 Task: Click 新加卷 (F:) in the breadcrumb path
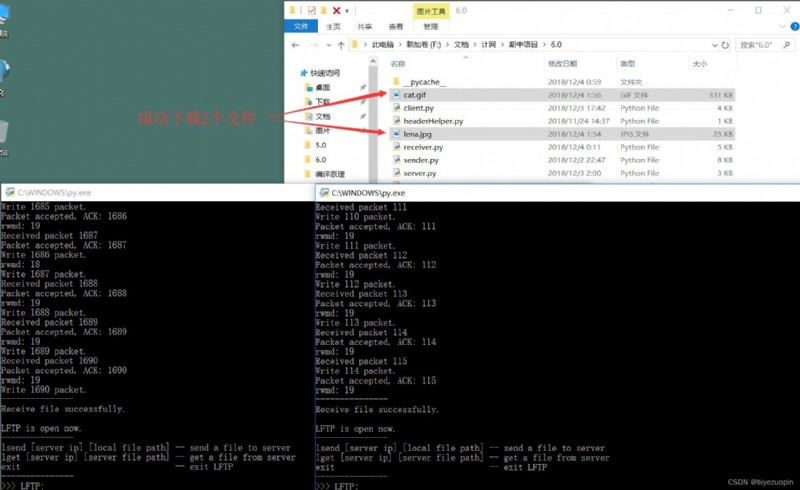423,45
